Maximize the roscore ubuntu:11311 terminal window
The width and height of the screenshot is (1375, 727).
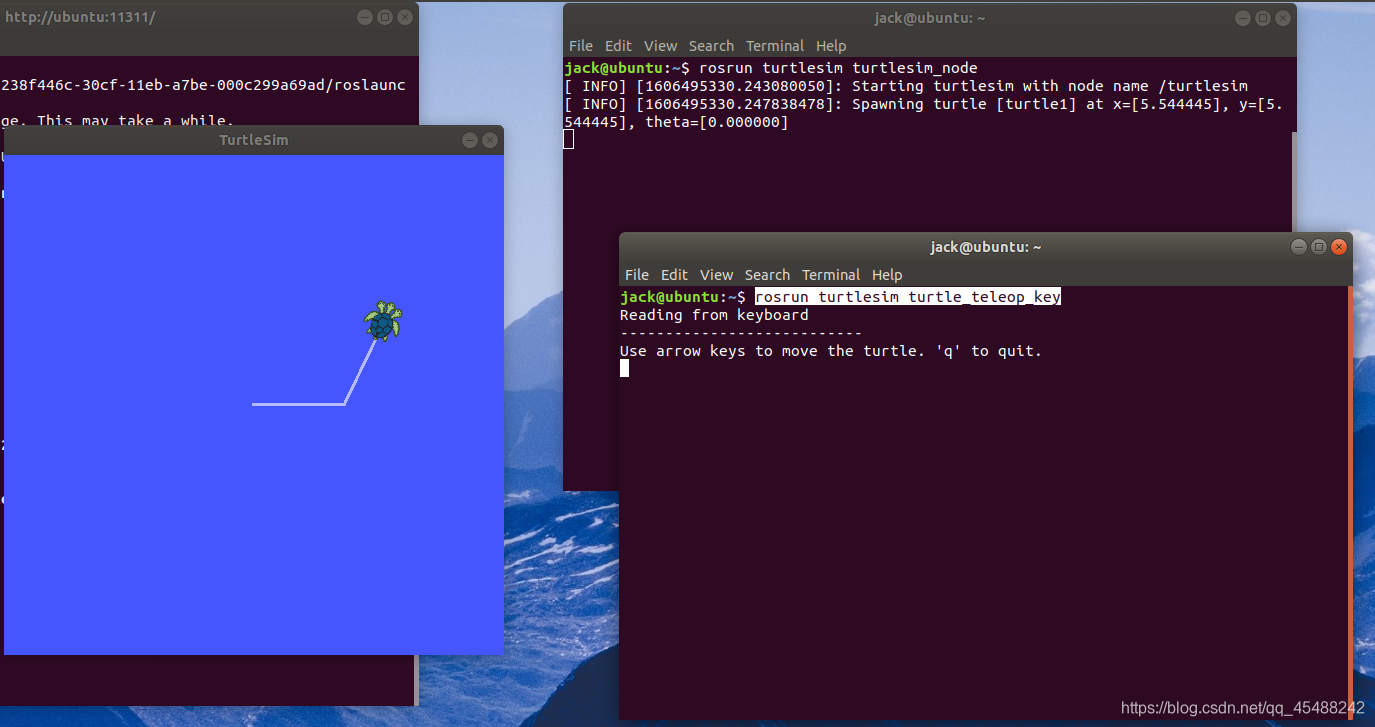(385, 17)
